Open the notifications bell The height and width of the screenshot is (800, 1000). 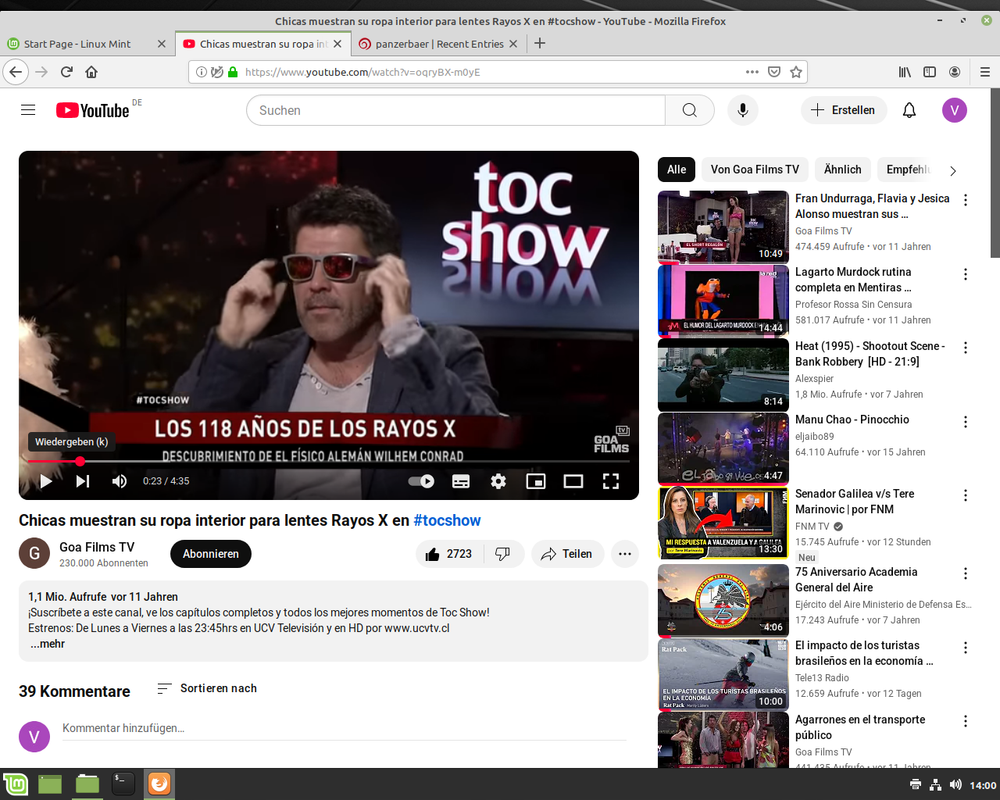pyautogui.click(x=909, y=110)
